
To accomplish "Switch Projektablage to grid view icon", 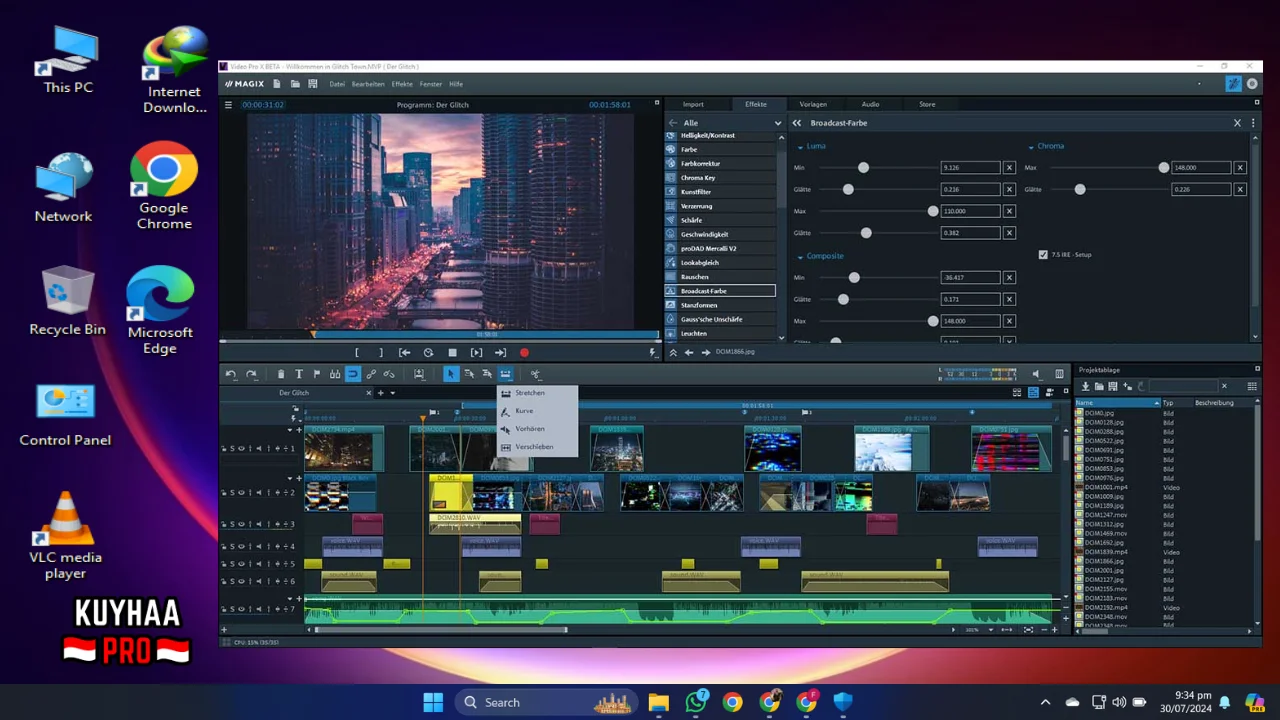I will 1252,386.
